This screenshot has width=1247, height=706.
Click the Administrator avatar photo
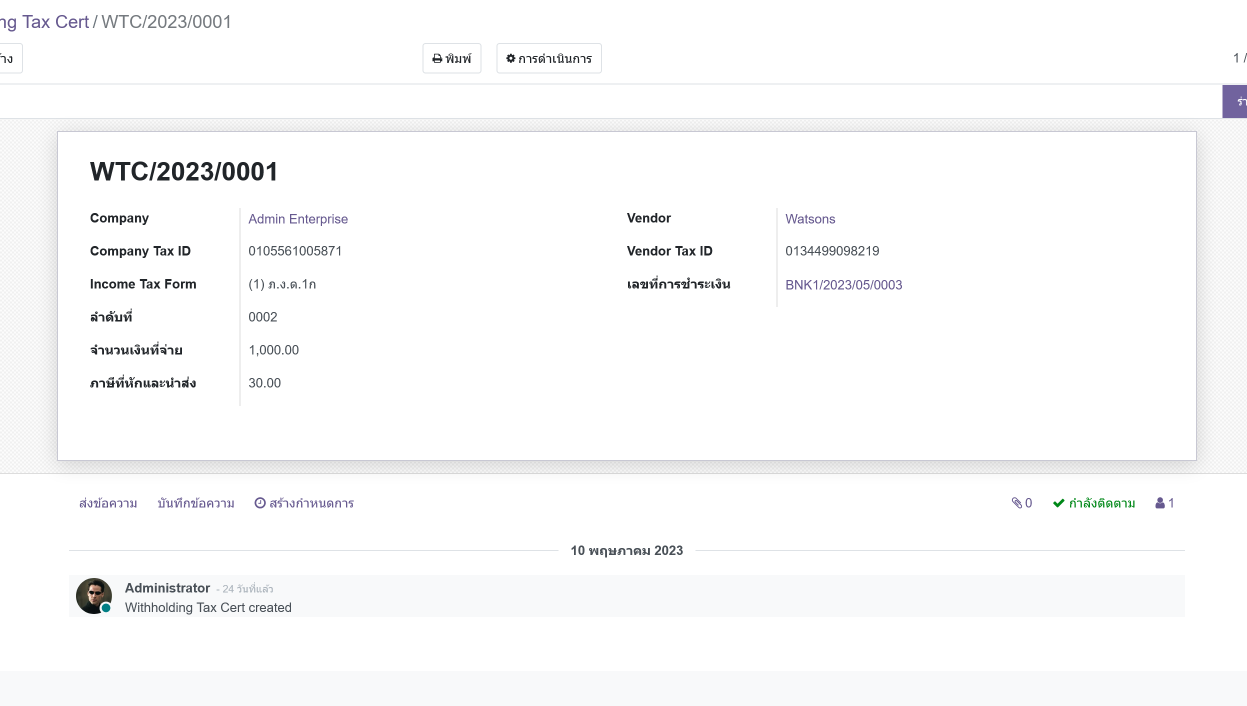tap(94, 596)
